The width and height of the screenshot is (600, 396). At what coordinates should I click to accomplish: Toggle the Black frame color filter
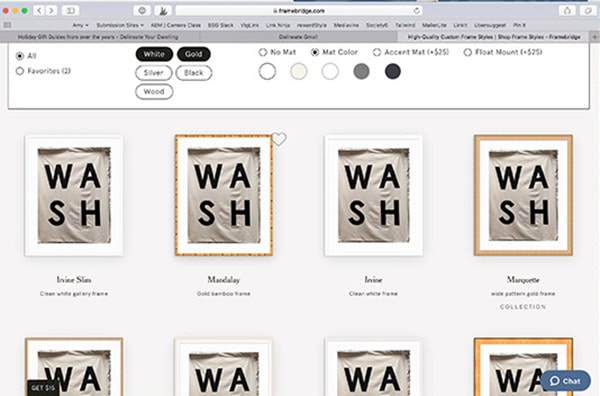194,73
